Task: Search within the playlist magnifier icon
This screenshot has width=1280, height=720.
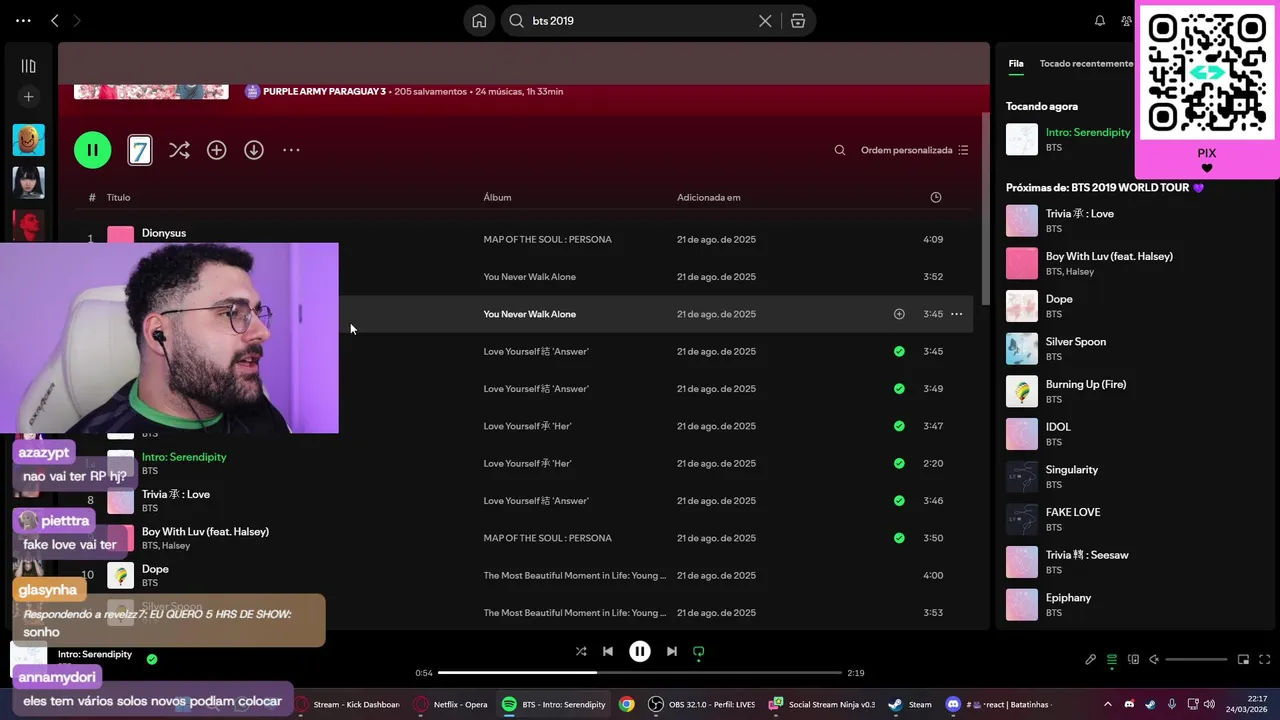Action: 840,150
